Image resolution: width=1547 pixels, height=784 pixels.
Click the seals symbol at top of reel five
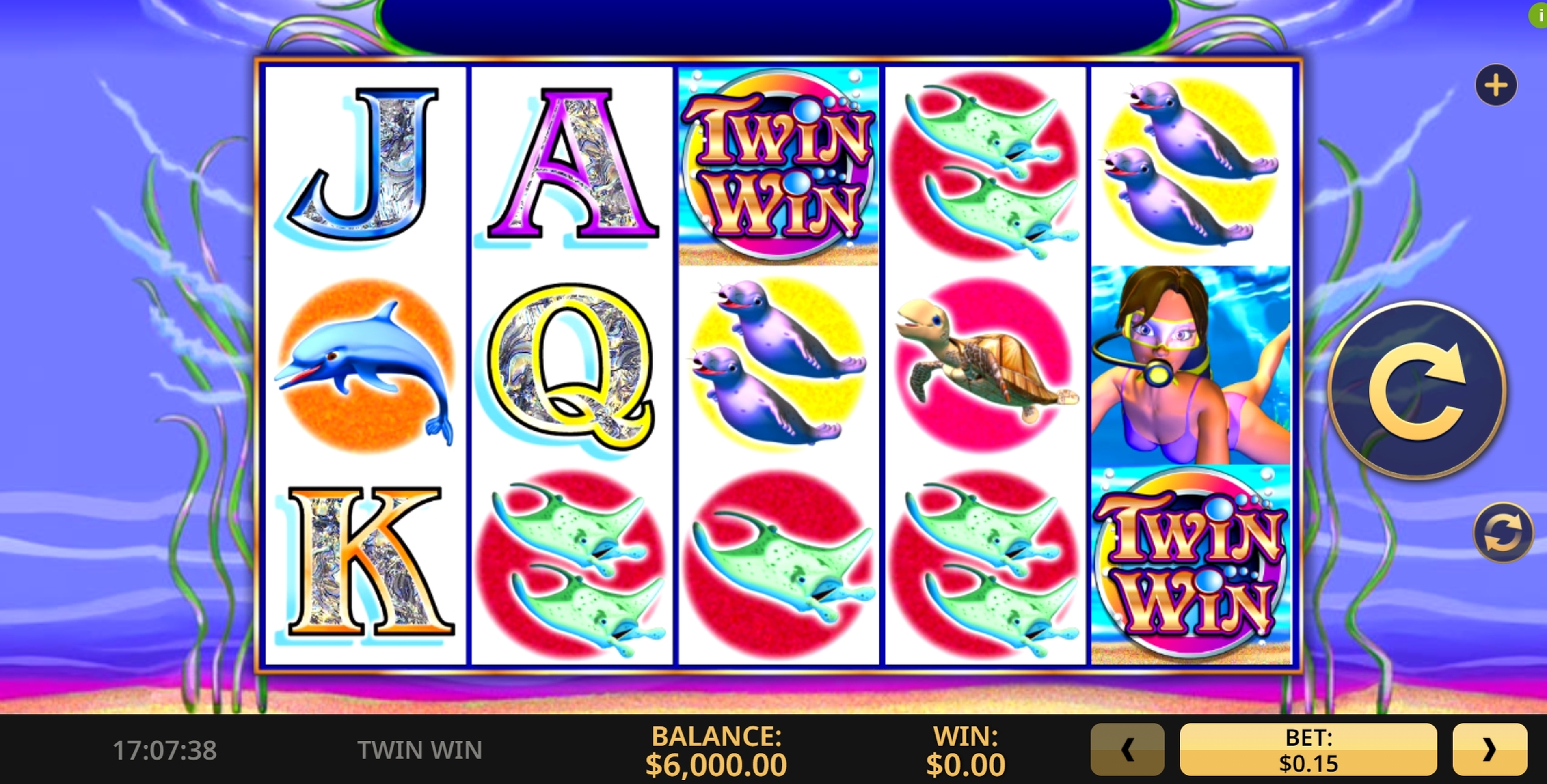pyautogui.click(x=1191, y=164)
